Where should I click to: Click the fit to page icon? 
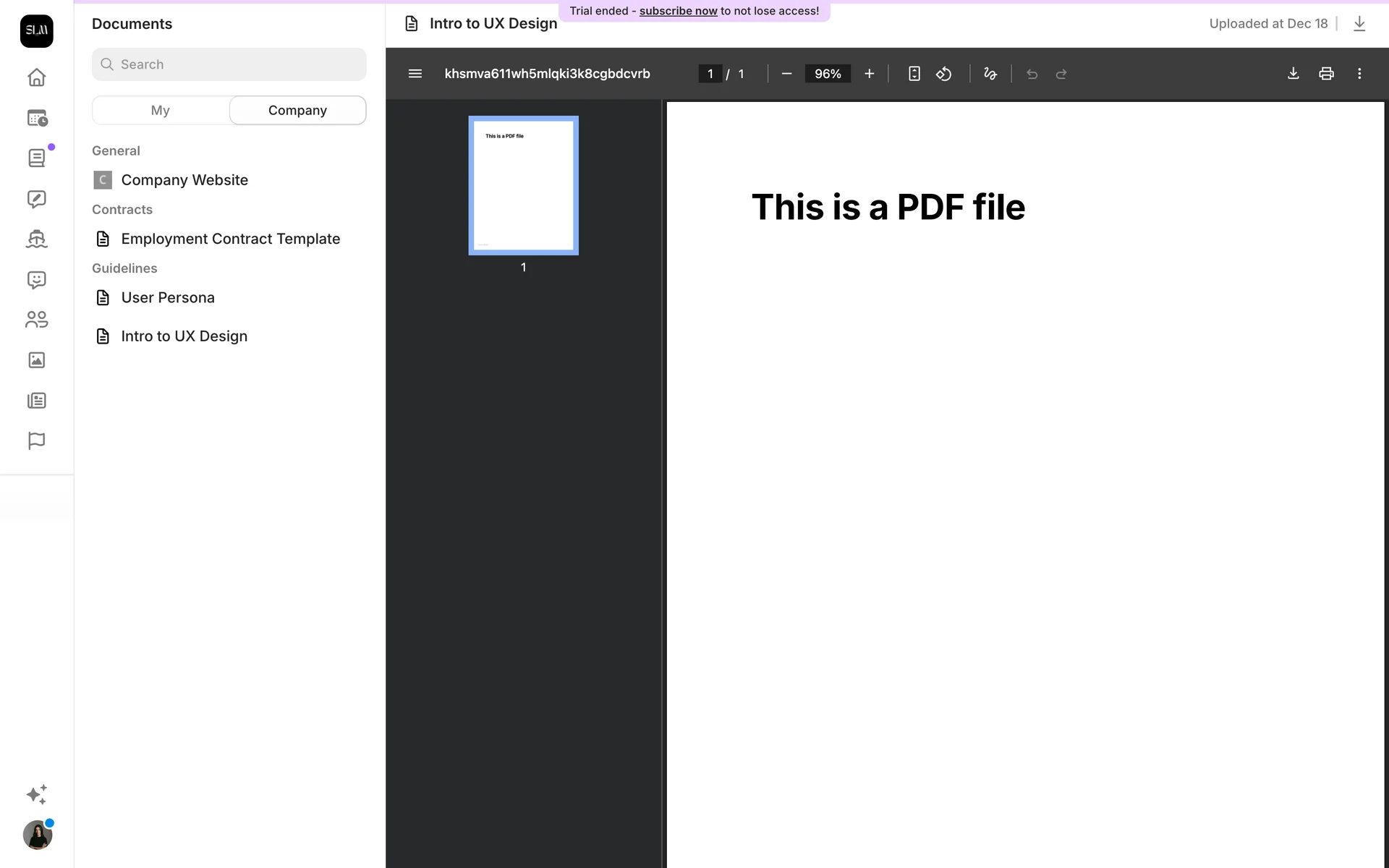[914, 74]
